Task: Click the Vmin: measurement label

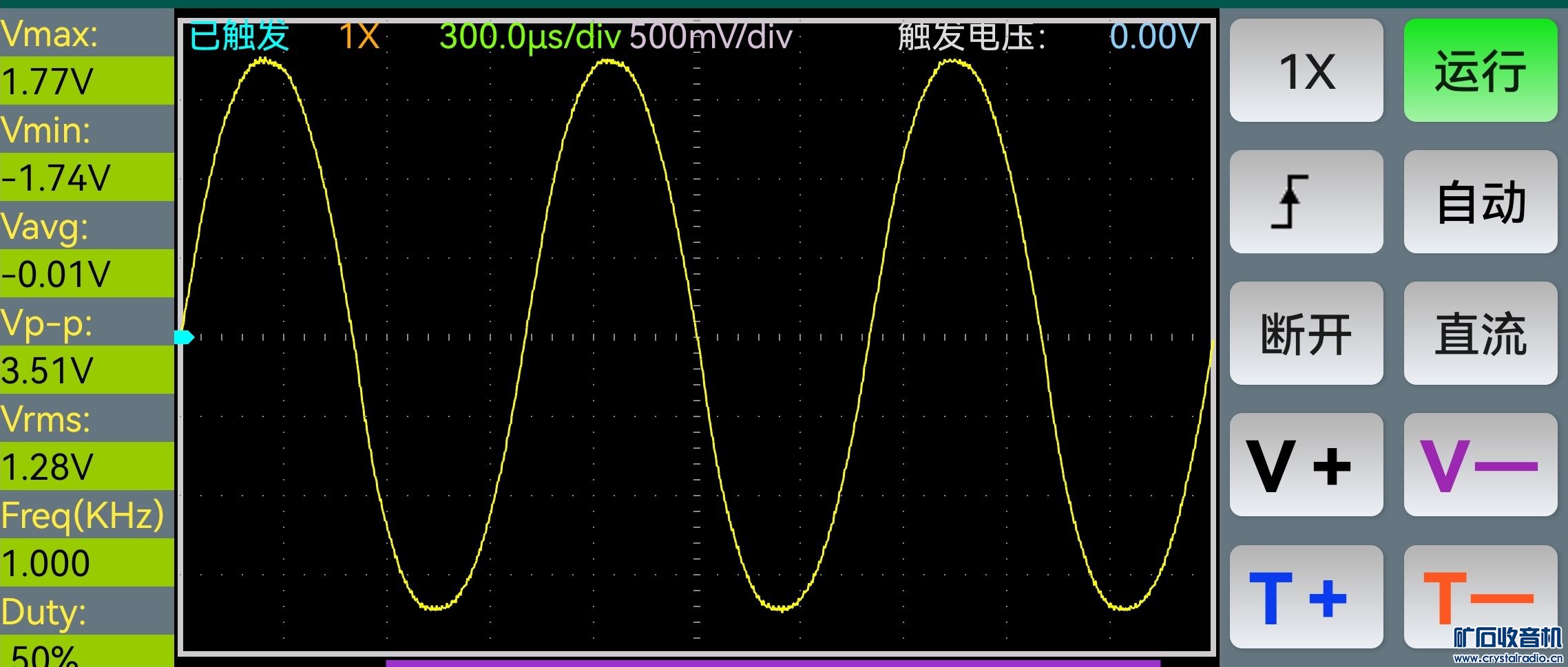Action: pyautogui.click(x=46, y=129)
